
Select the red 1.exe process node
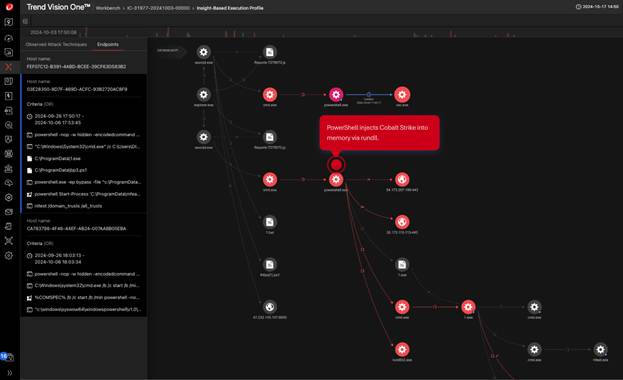[x=468, y=307]
